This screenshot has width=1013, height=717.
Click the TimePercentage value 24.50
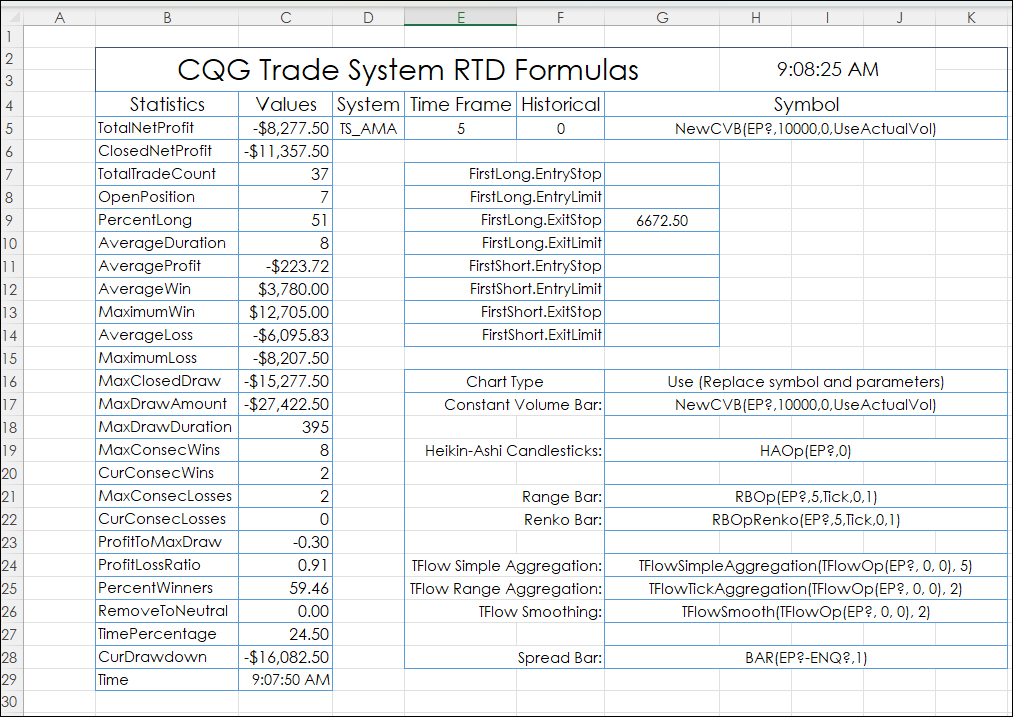[x=286, y=635]
